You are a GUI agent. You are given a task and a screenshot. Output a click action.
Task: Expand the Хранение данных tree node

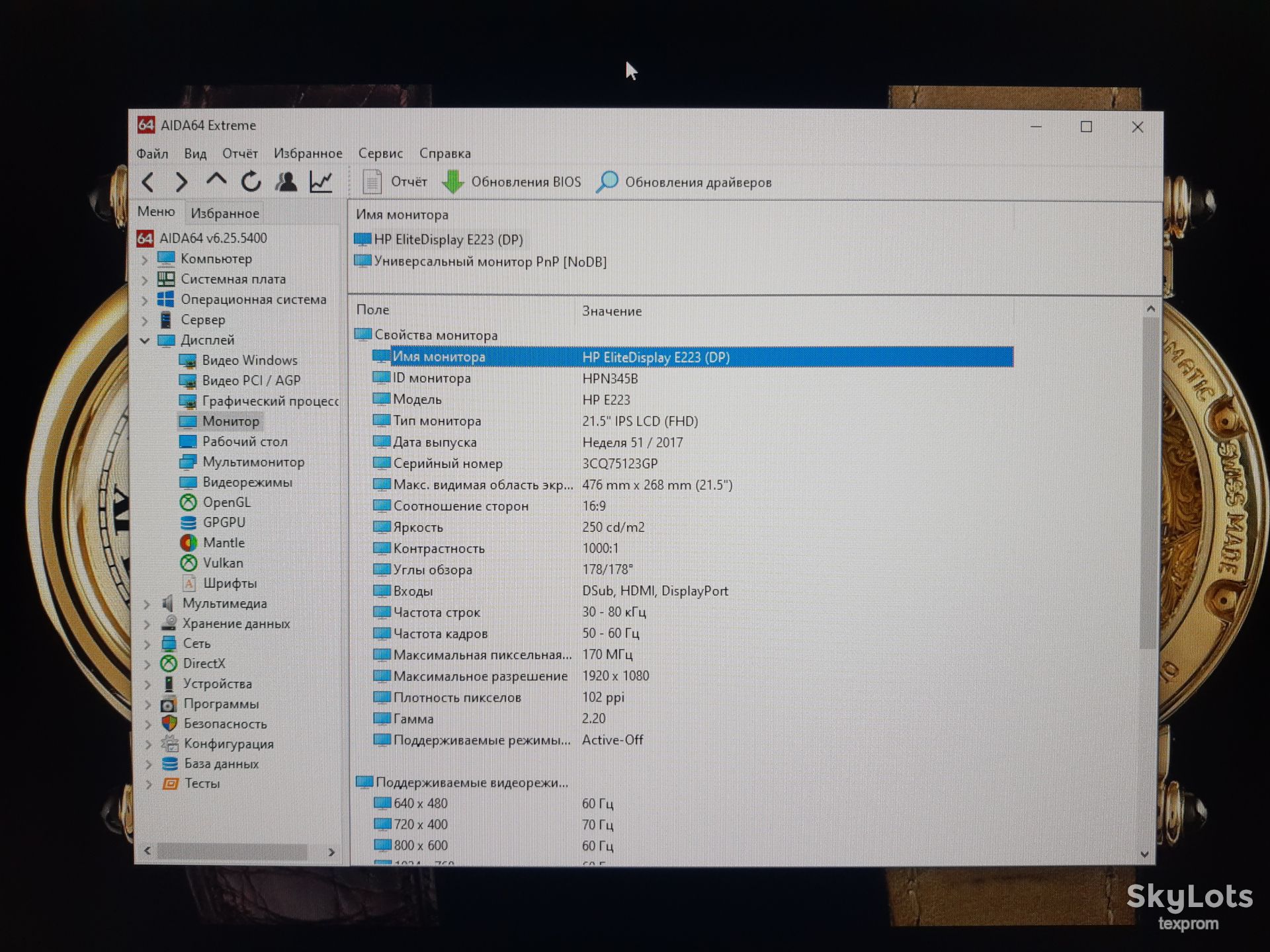pos(148,624)
